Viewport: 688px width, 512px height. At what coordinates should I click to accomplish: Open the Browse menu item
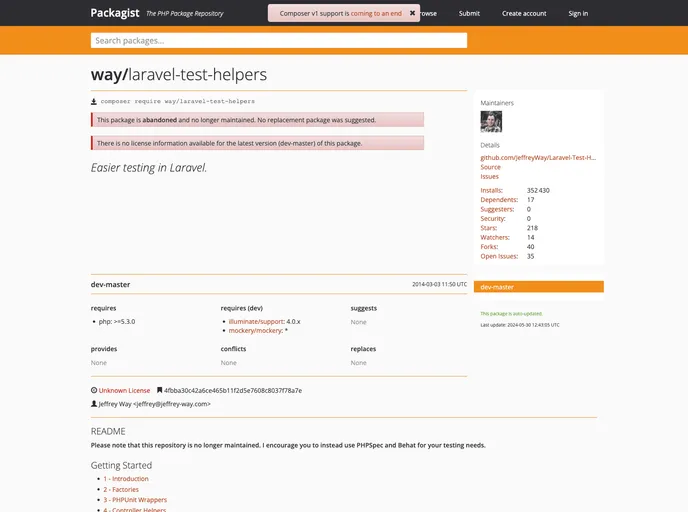click(429, 14)
